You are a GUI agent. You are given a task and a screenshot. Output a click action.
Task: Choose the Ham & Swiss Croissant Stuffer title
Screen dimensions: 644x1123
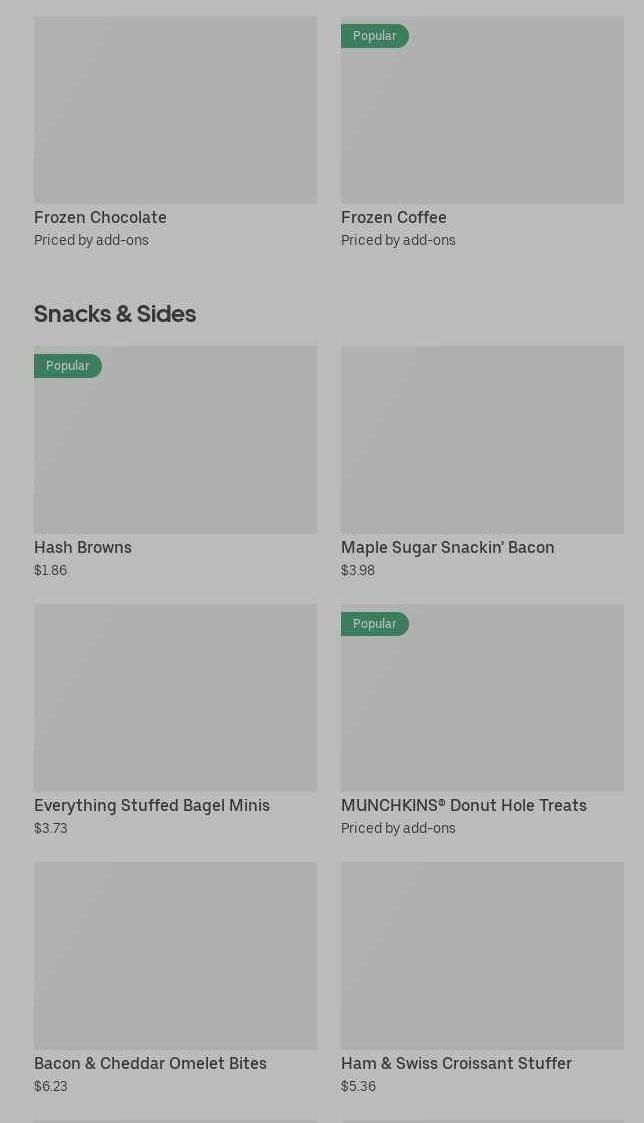pyautogui.click(x=456, y=1063)
